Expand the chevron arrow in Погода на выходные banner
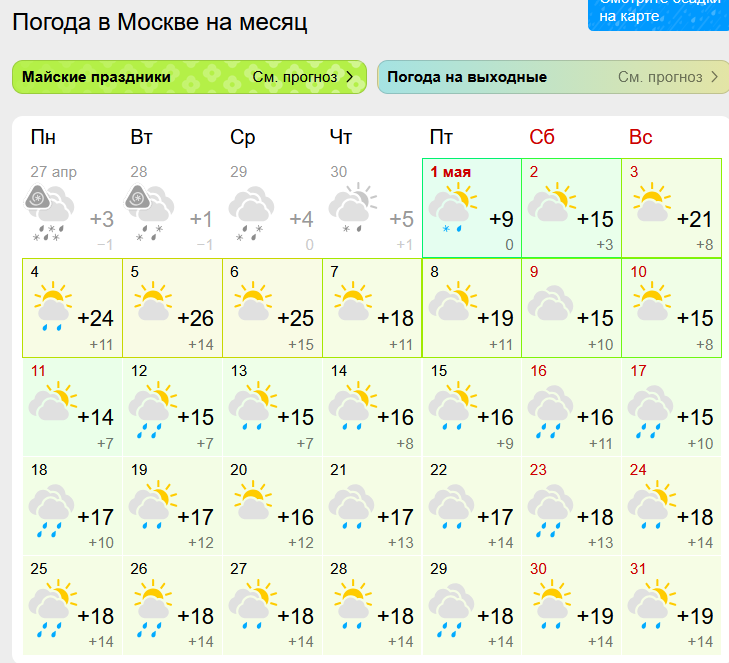This screenshot has width=729, height=663. click(x=715, y=77)
